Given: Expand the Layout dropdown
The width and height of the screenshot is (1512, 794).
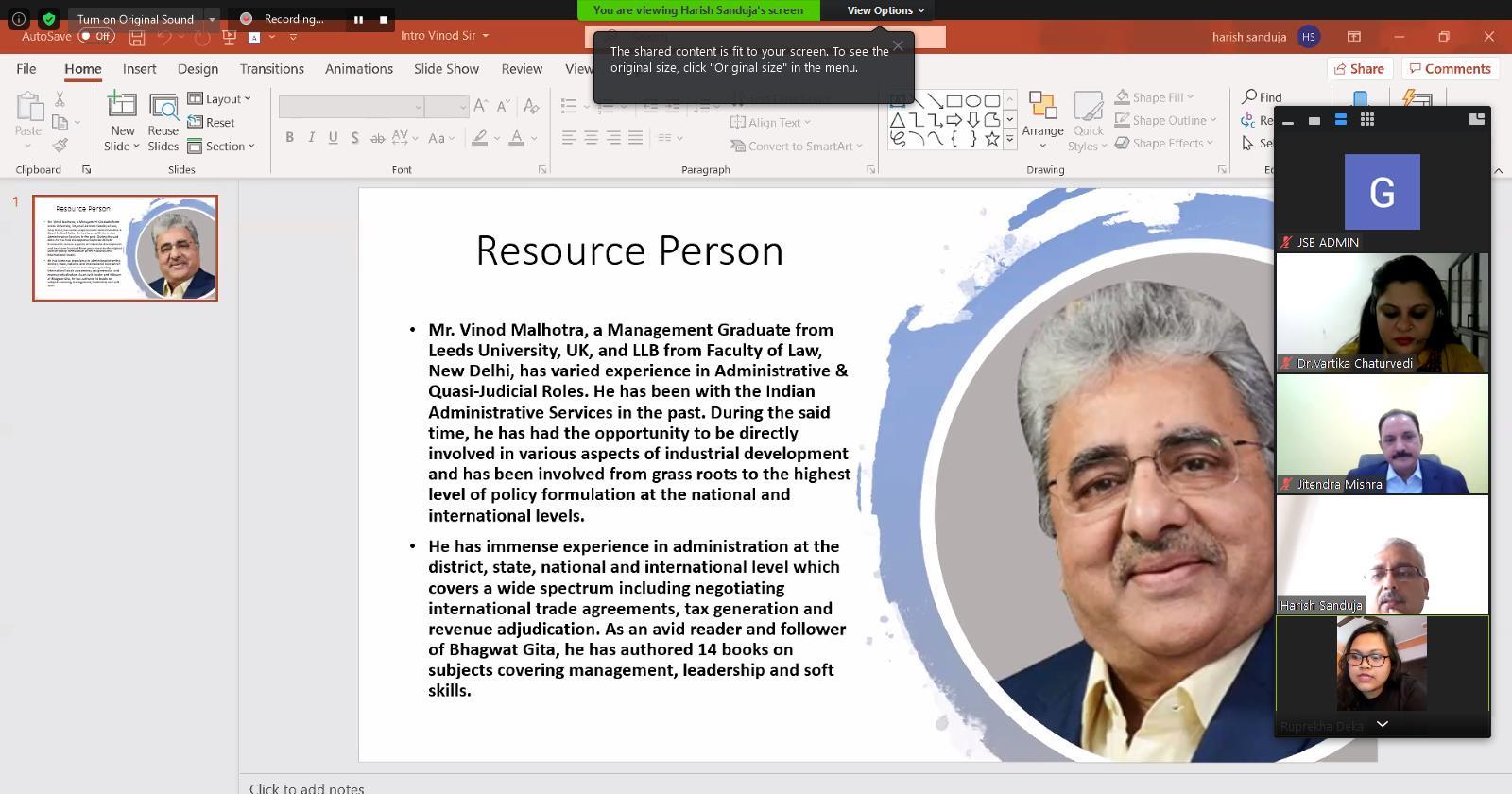Looking at the screenshot, I should click(220, 98).
